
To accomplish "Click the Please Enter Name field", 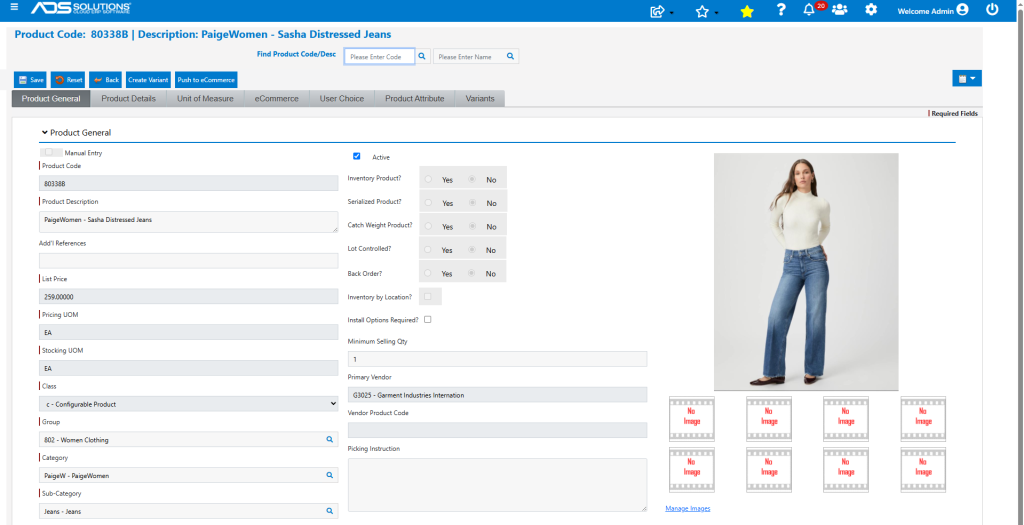I will 468,57.
